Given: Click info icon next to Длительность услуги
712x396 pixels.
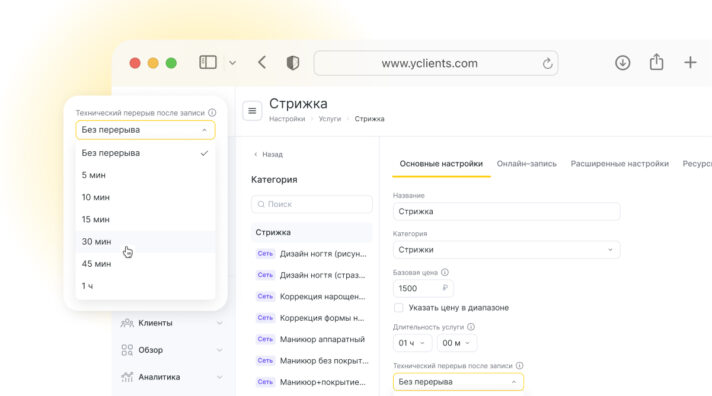Looking at the screenshot, I should pyautogui.click(x=471, y=327).
